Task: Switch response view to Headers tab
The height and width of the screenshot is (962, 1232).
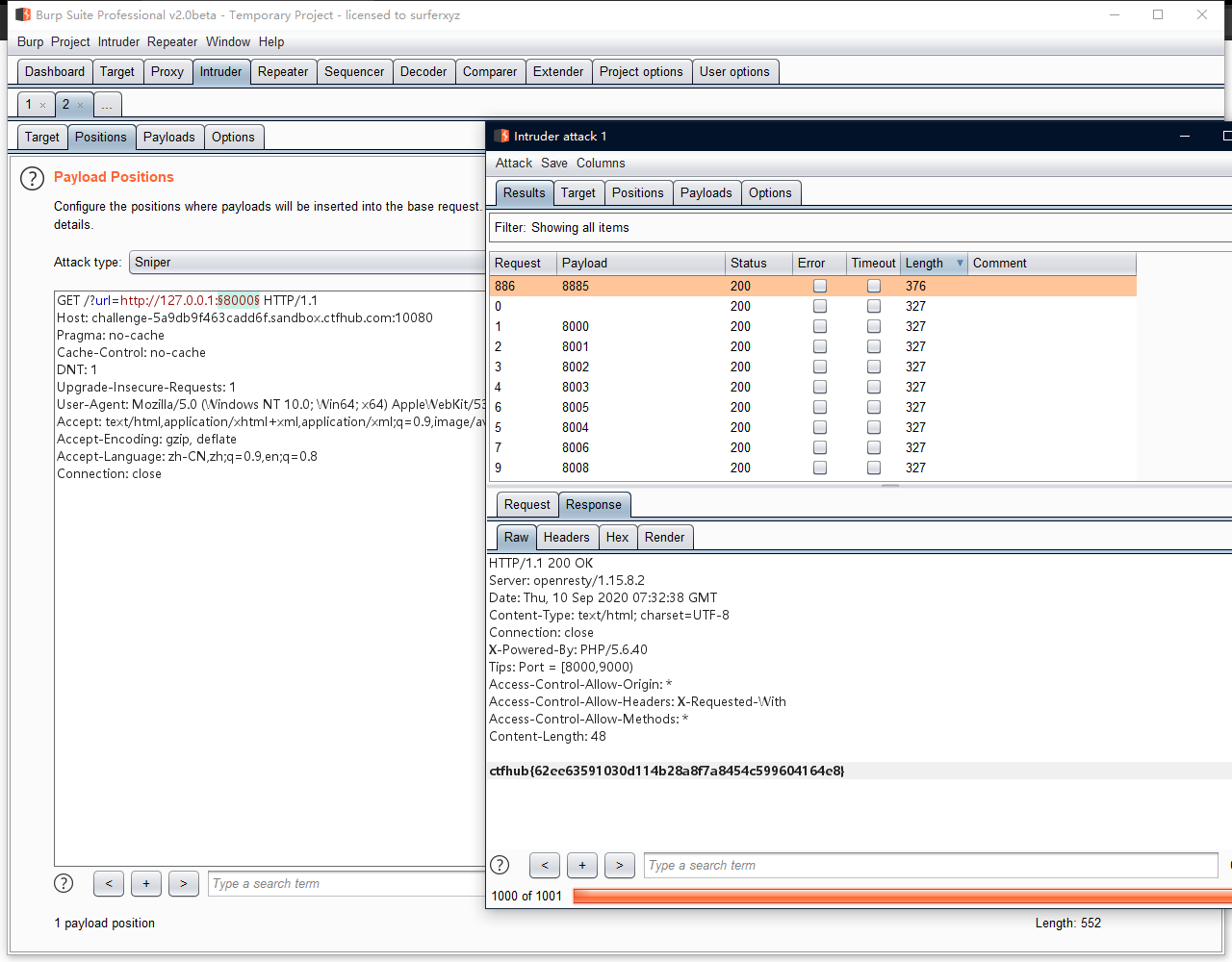Action: click(566, 538)
